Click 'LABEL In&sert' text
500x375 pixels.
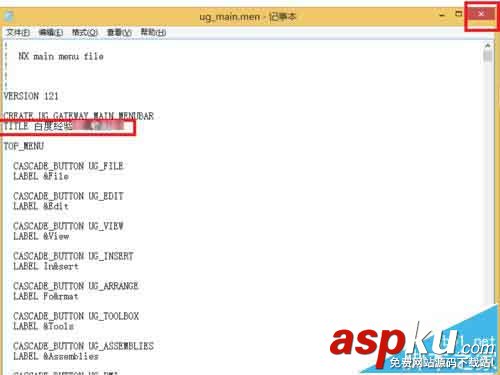click(x=46, y=266)
